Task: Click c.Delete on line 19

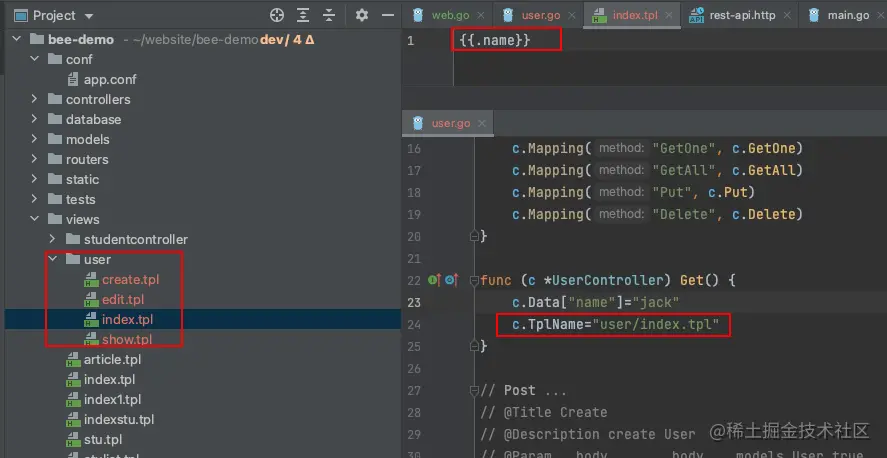Action: (764, 214)
